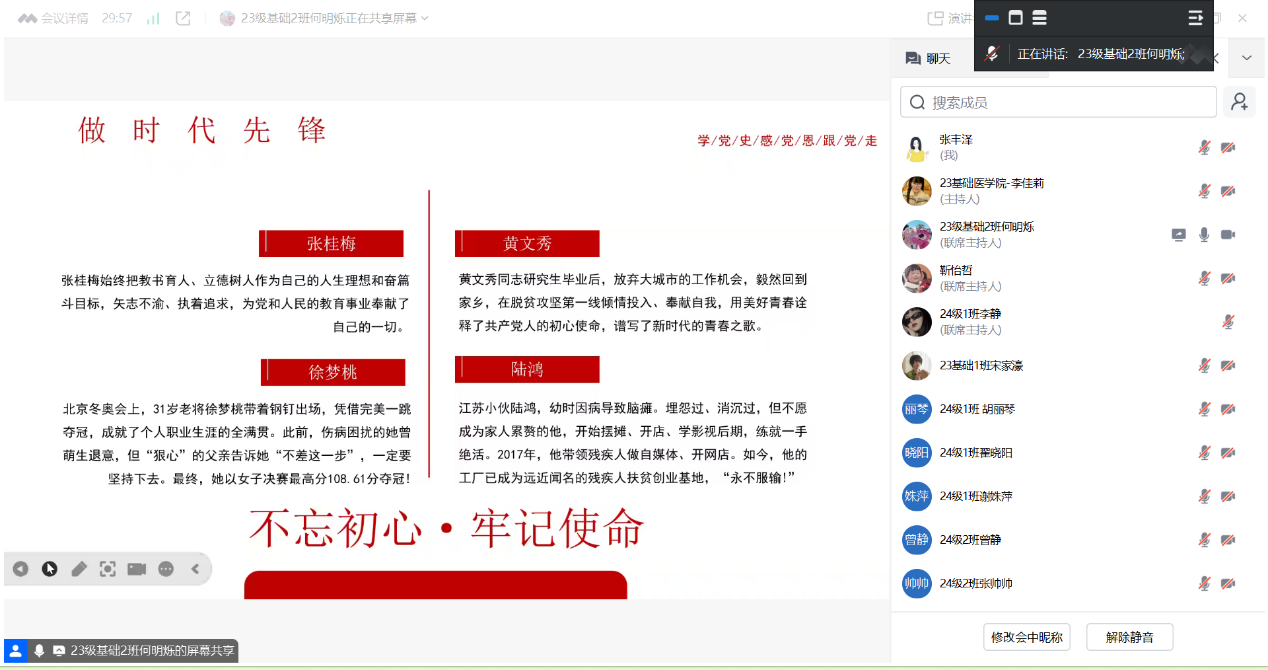Image resolution: width=1268 pixels, height=670 pixels.
Task: Expand the sharing screen title dropdown
Action: point(424,18)
